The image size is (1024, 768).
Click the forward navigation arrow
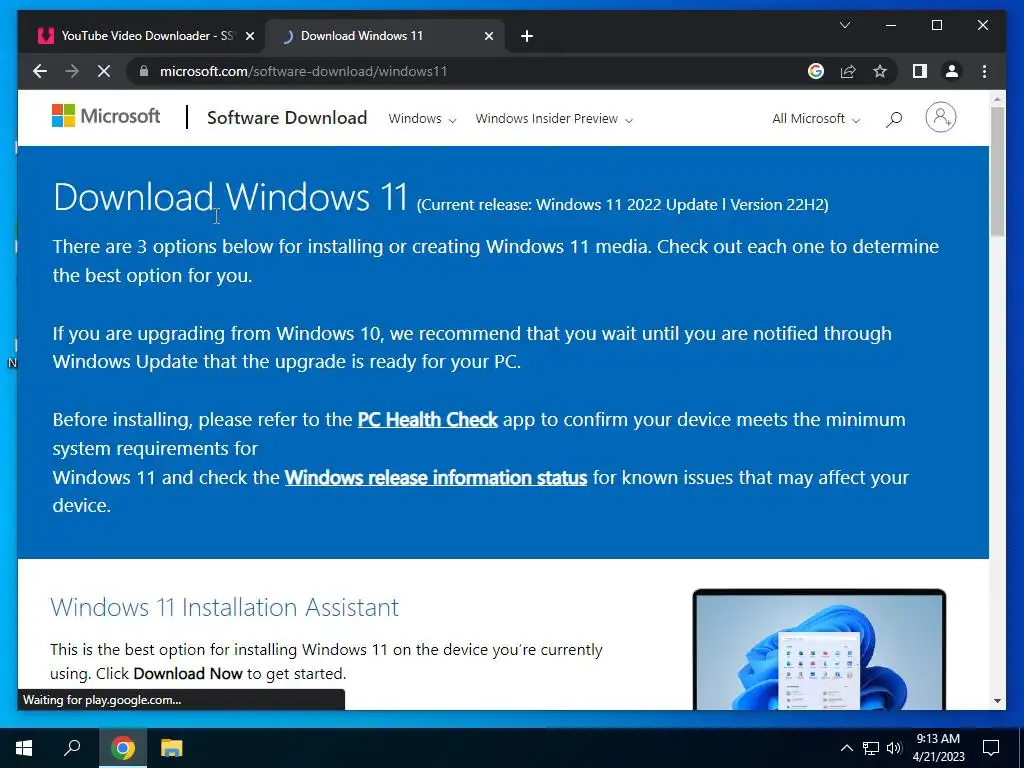click(72, 71)
